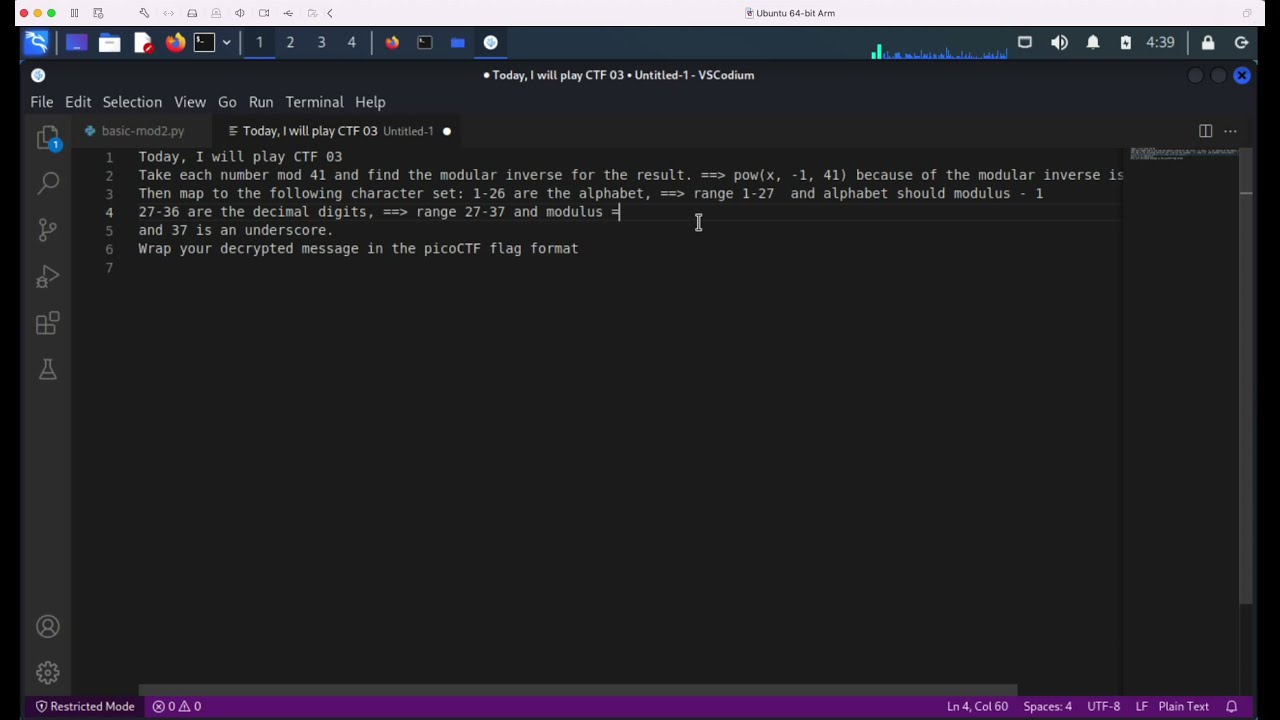Screen dimensions: 1280x720
Task: Pause the VM with pause icon
Action: (74, 13)
